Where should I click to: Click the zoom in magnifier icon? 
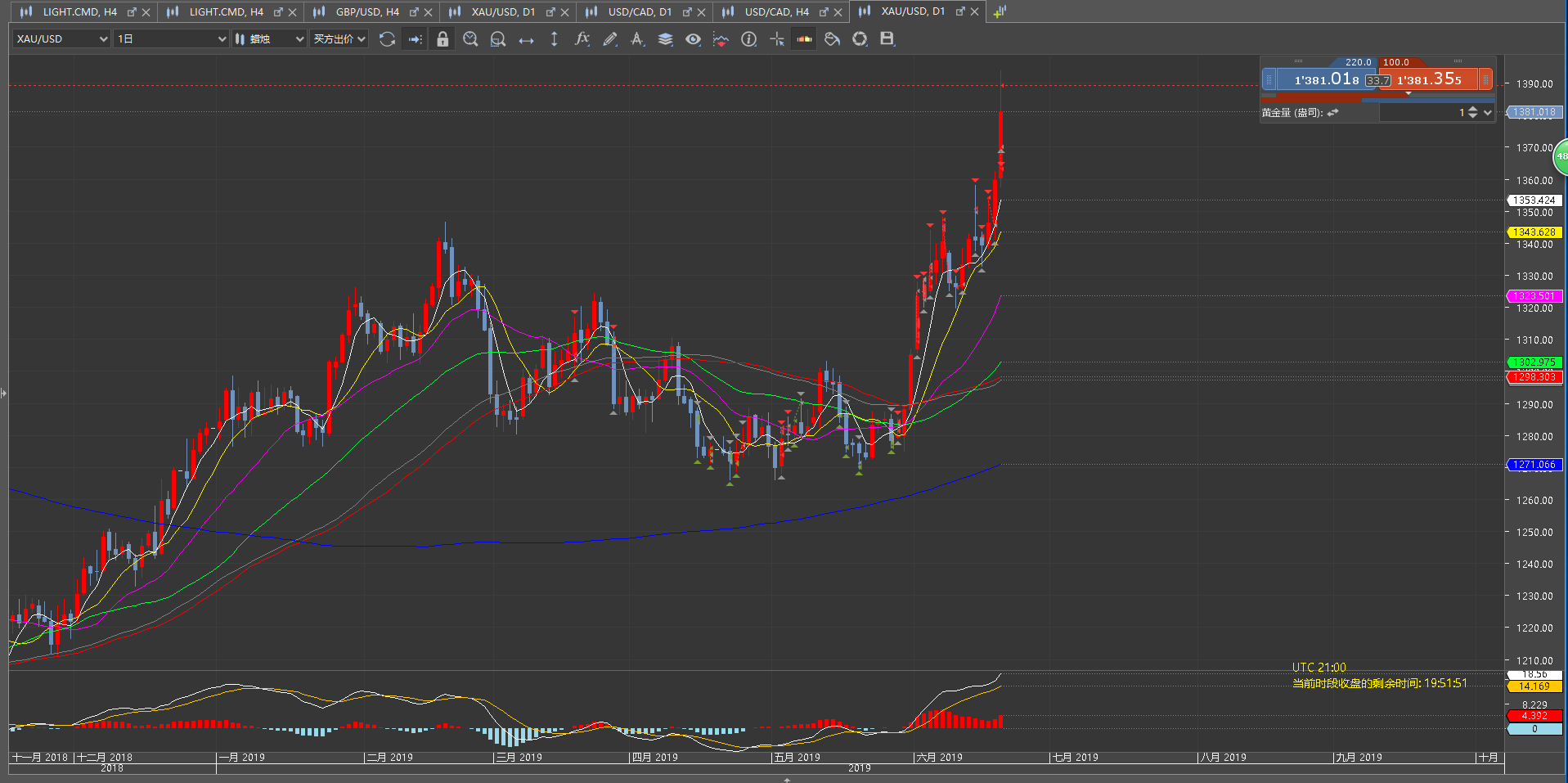(x=470, y=39)
